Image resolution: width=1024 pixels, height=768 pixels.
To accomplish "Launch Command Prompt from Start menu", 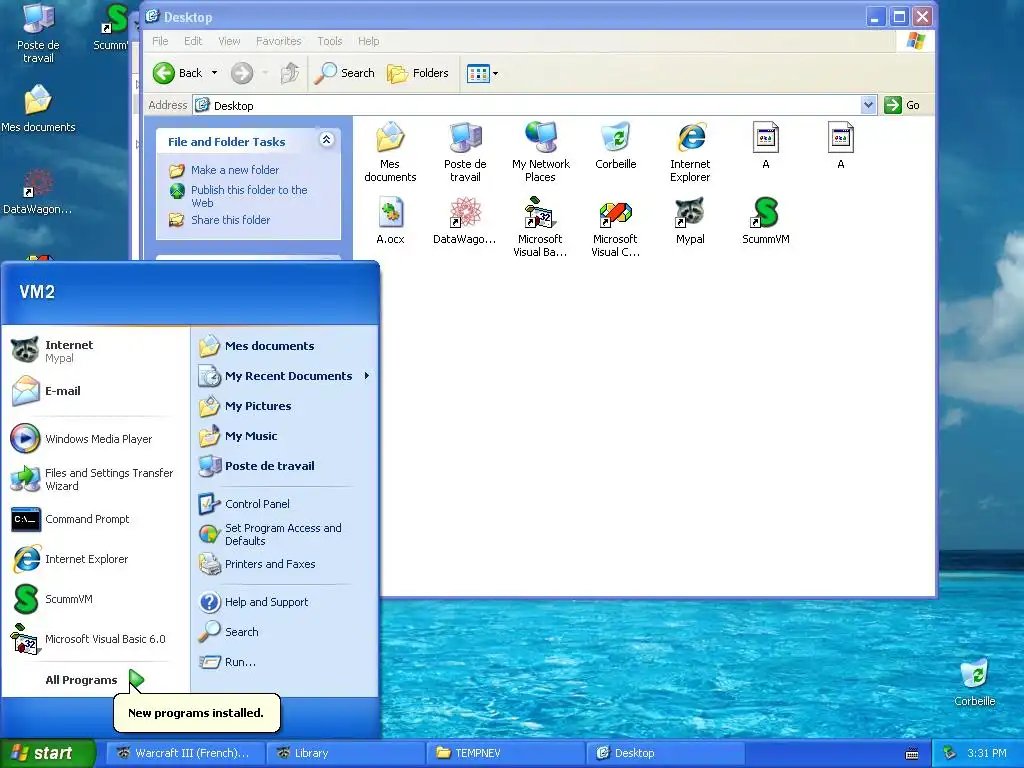I will point(95,519).
